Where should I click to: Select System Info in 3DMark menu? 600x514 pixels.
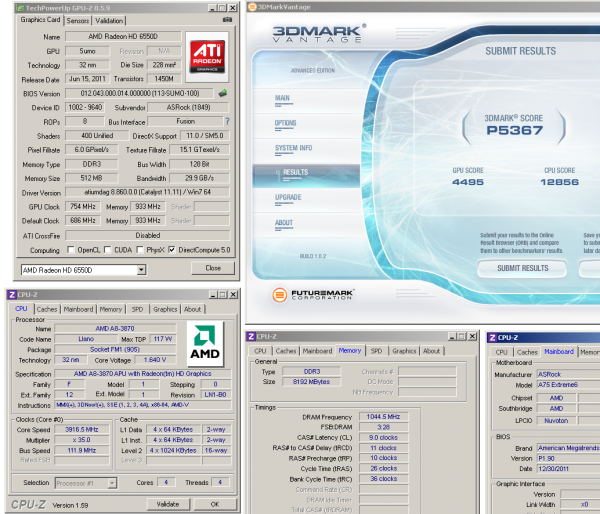292,147
